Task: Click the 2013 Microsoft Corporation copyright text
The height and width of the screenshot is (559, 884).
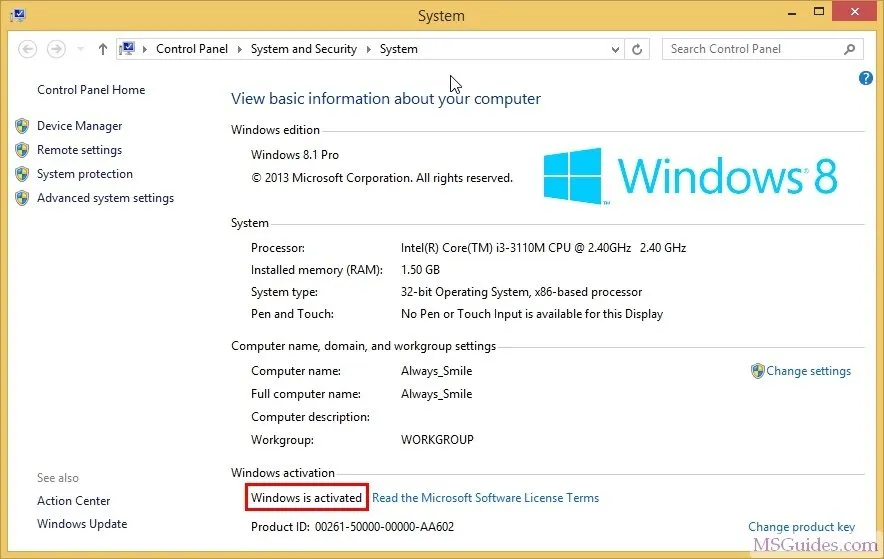Action: coord(382,178)
